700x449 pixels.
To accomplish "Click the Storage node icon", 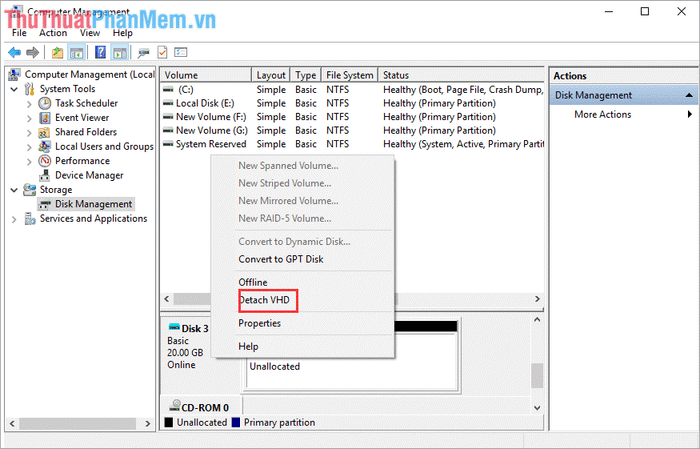I will coord(29,190).
